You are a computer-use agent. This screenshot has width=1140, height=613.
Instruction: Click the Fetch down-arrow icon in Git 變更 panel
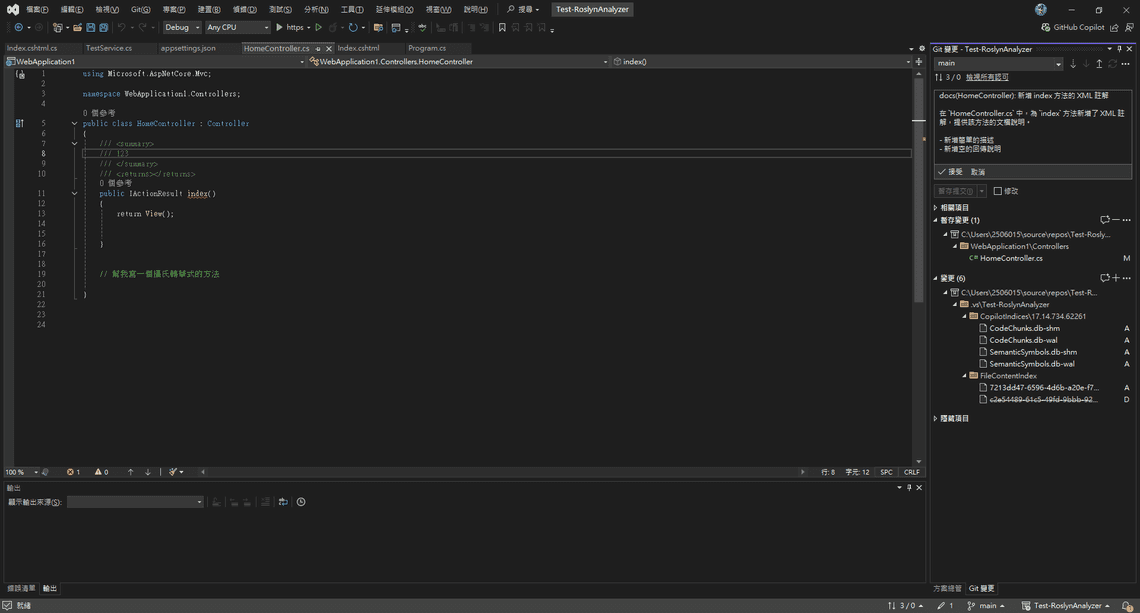pos(1074,63)
